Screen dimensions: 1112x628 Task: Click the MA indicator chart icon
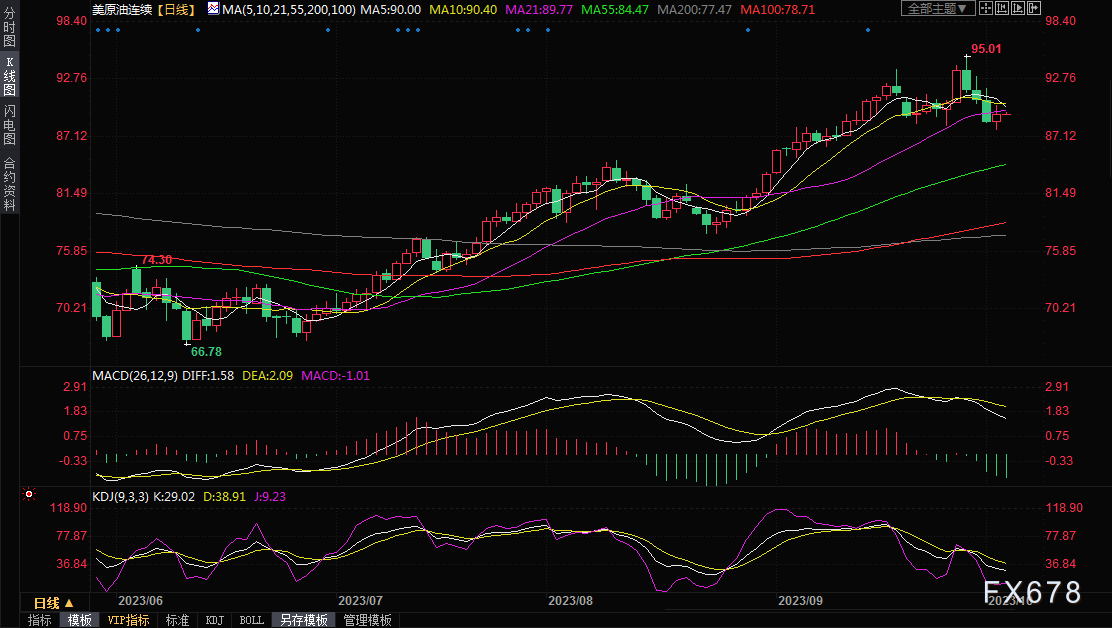(214, 8)
